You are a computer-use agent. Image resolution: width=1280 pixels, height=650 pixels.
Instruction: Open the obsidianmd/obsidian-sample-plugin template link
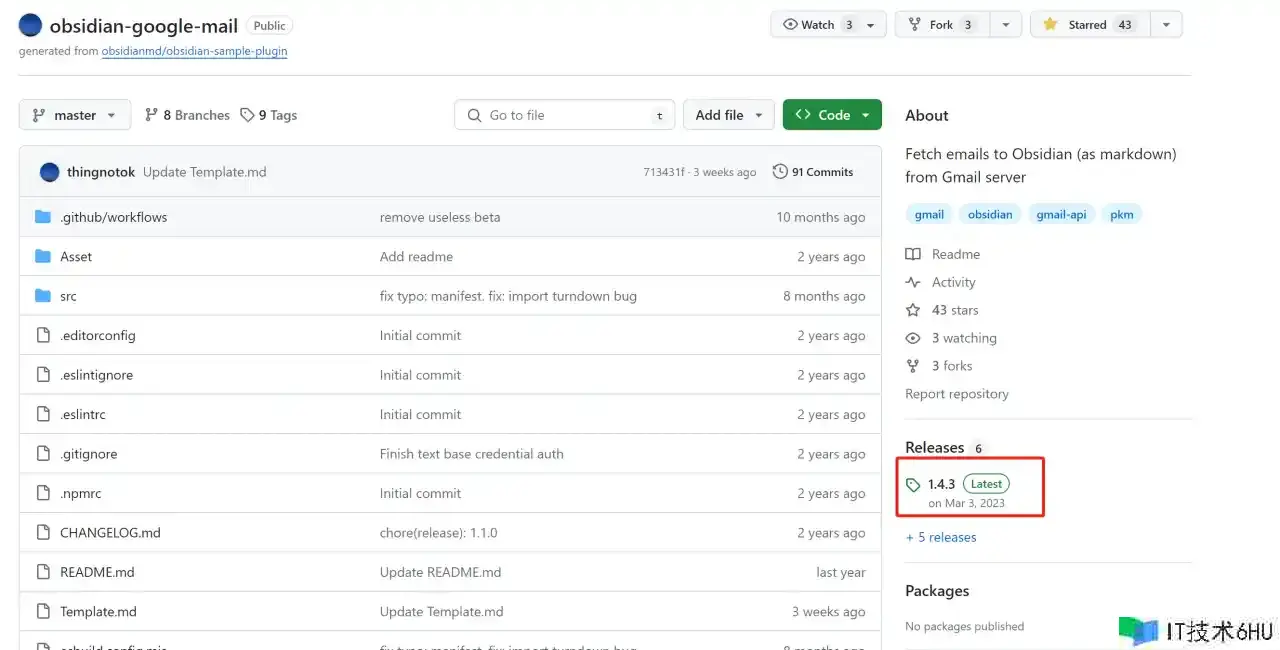(x=194, y=51)
